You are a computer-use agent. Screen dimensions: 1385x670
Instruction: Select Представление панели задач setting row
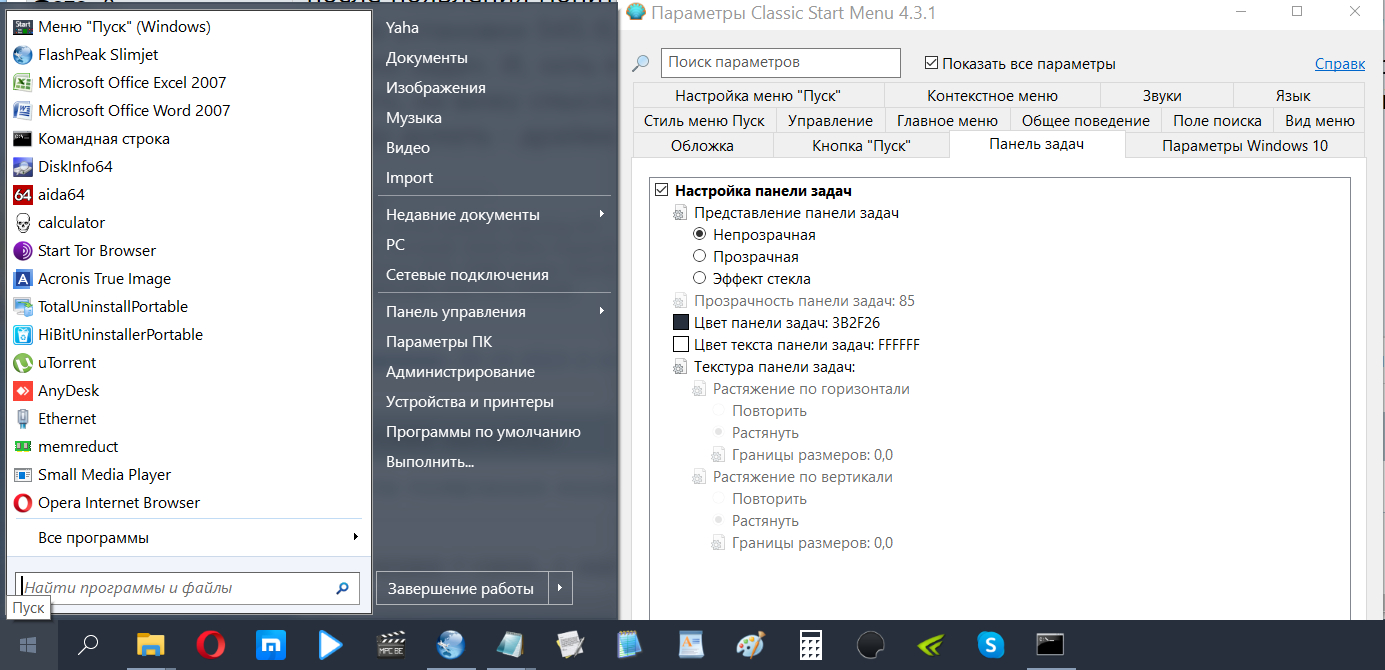pos(797,213)
